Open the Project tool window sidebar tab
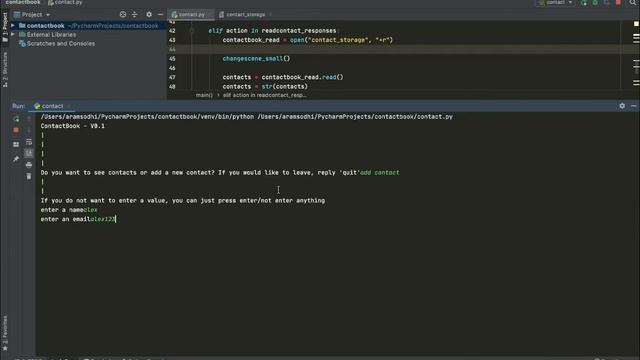Image resolution: width=640 pixels, height=360 pixels. [5, 27]
